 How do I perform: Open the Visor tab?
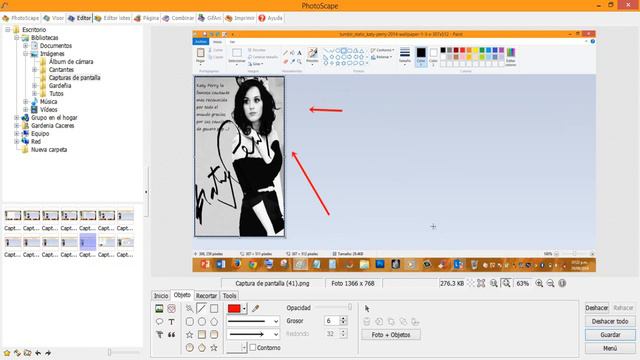[54, 18]
